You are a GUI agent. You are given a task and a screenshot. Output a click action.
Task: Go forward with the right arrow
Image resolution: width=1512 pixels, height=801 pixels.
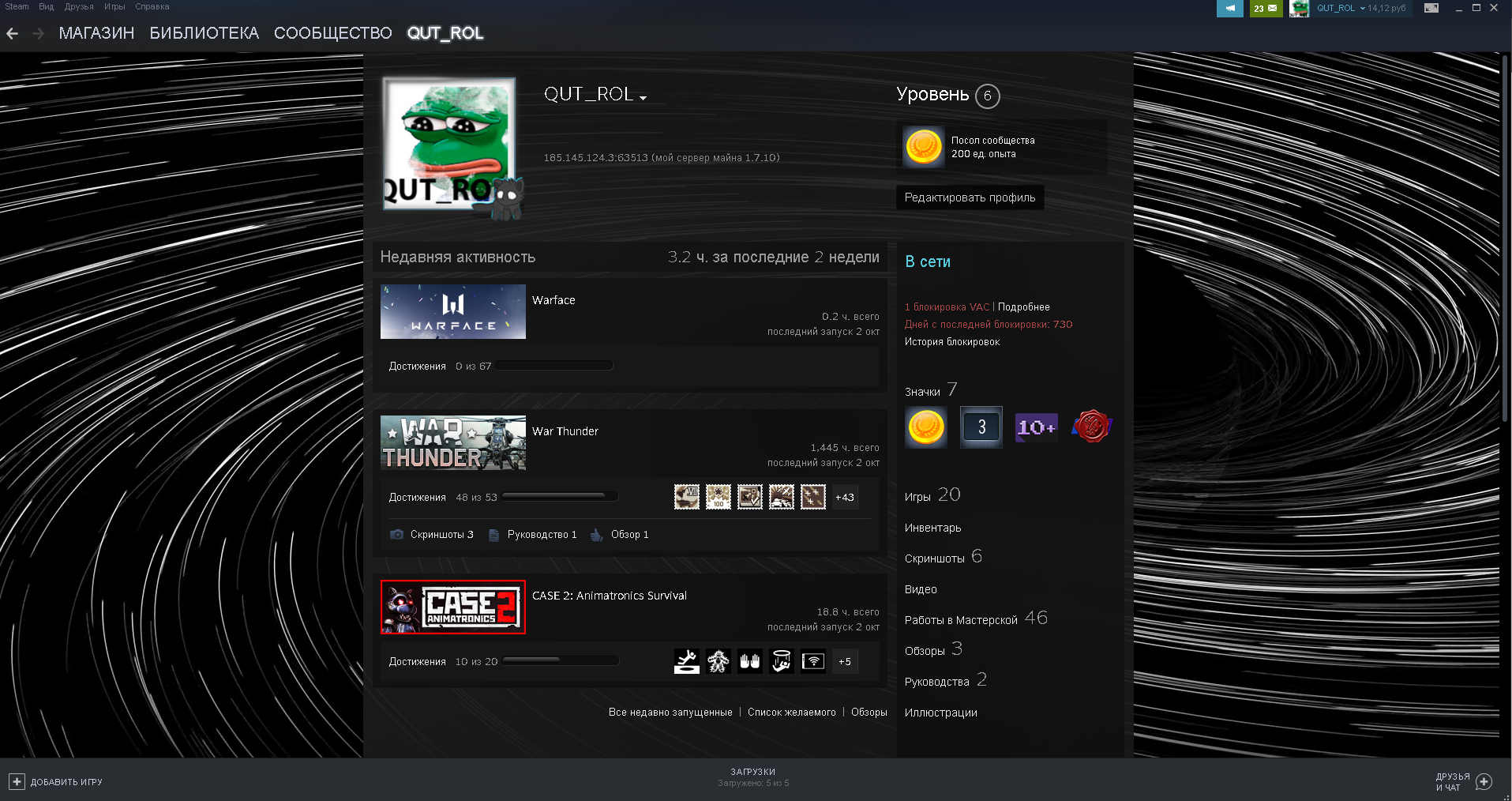(38, 33)
